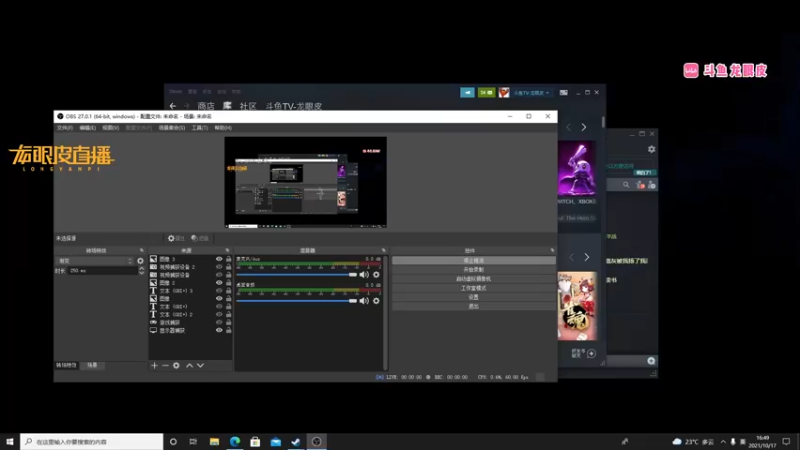Click the Steam profile avatar
The height and width of the screenshot is (450, 800).
pos(504,92)
